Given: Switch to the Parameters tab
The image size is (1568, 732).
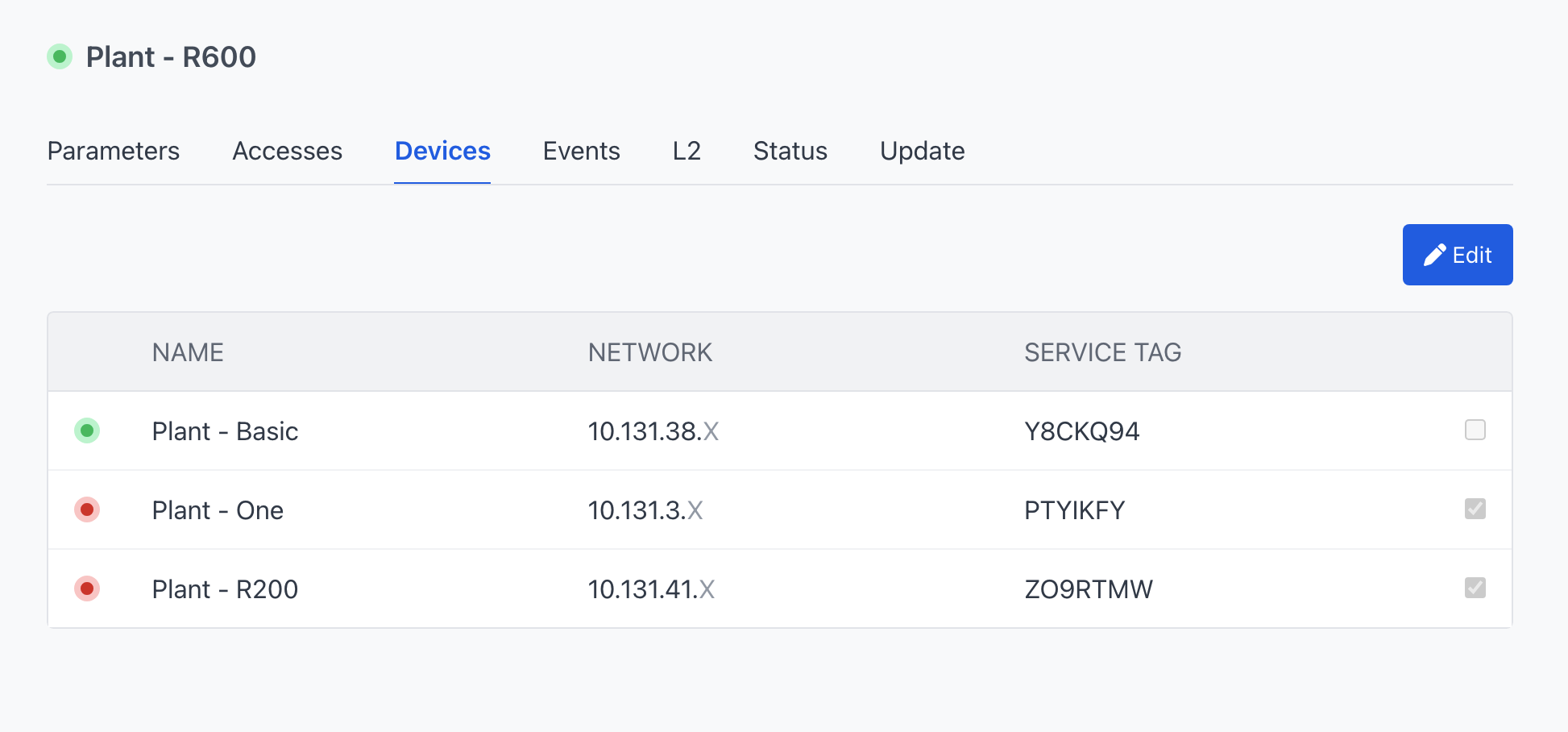Looking at the screenshot, I should pos(114,151).
